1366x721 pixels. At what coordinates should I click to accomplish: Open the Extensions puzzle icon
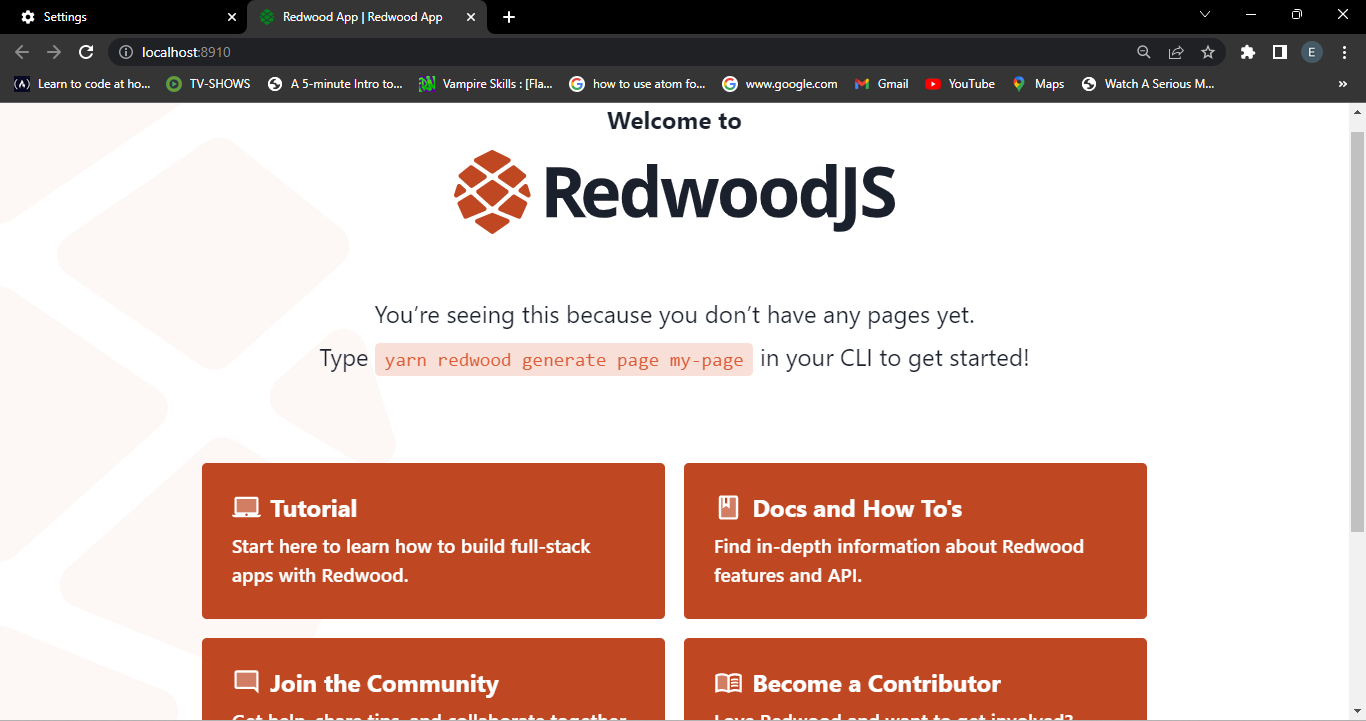tap(1247, 52)
